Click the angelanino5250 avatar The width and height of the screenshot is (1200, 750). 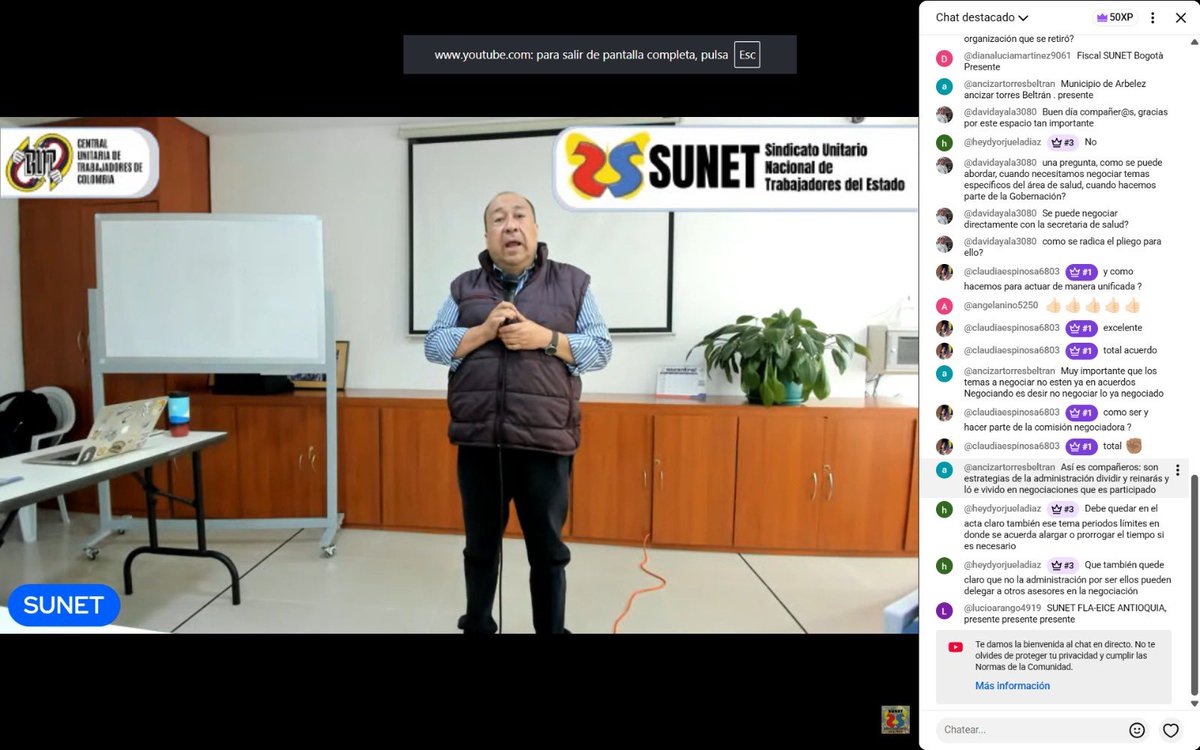tap(944, 306)
